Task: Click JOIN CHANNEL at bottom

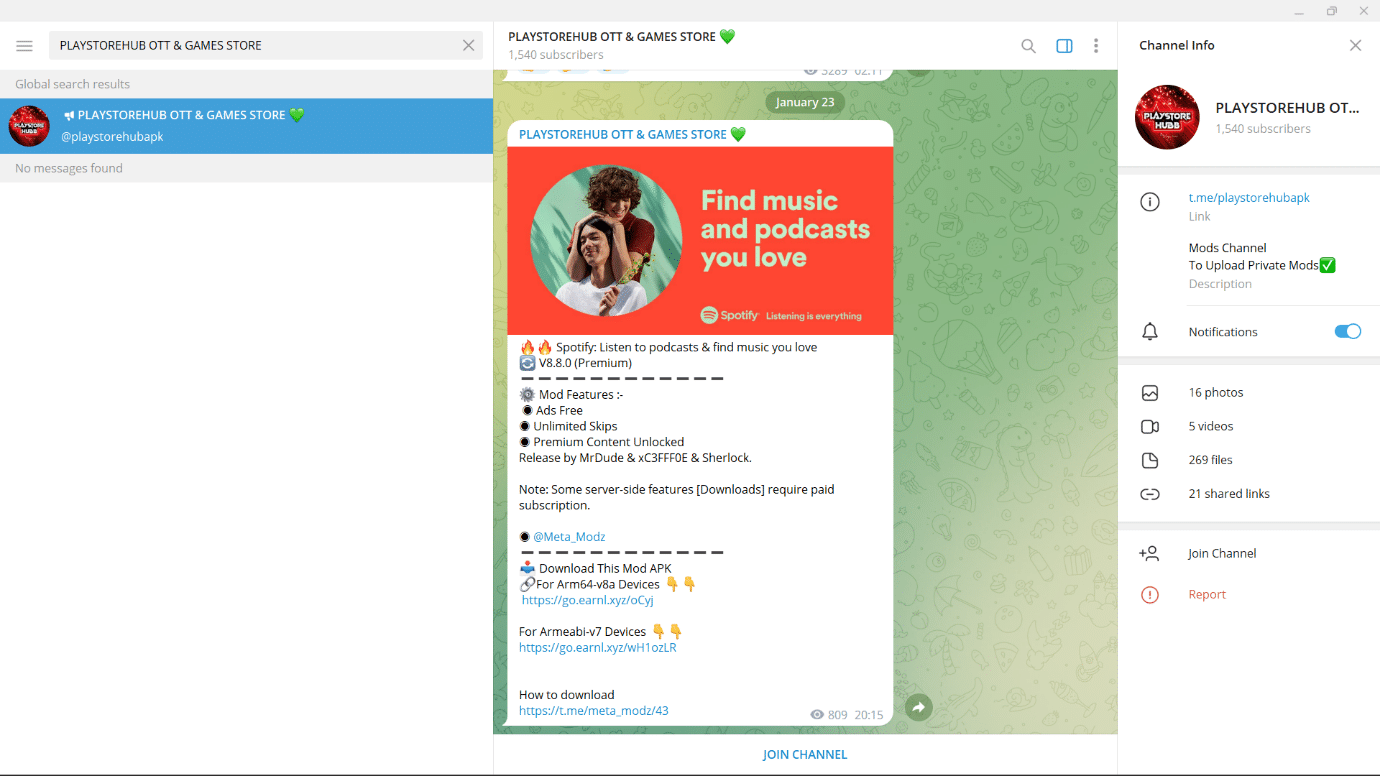Action: [805, 755]
